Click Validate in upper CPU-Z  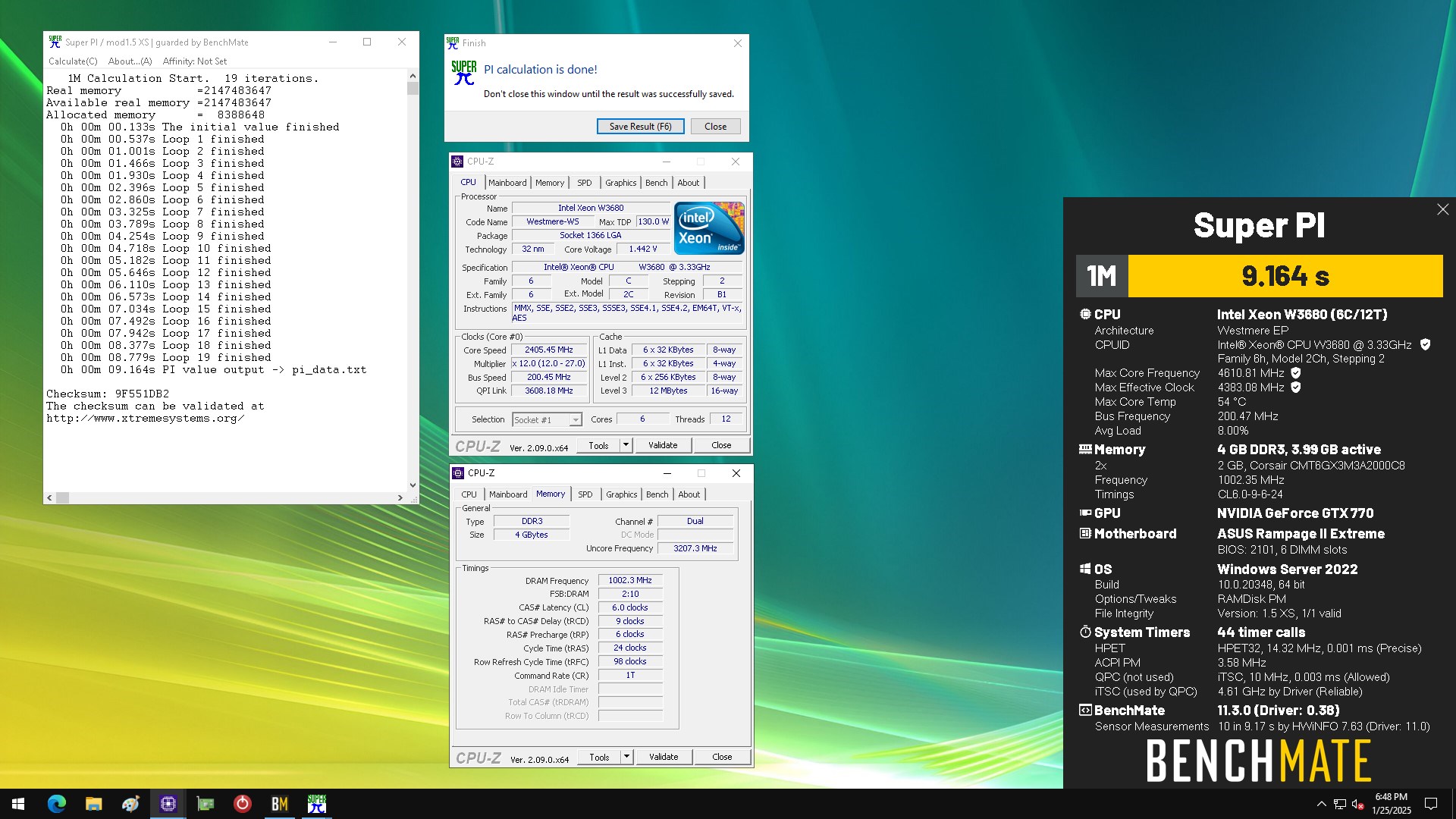(x=663, y=446)
